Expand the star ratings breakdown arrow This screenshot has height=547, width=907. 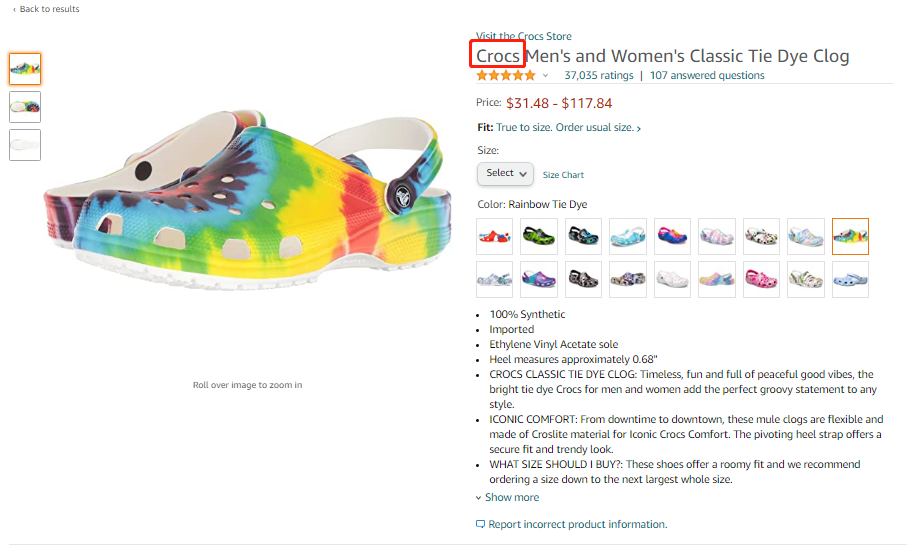click(x=546, y=76)
